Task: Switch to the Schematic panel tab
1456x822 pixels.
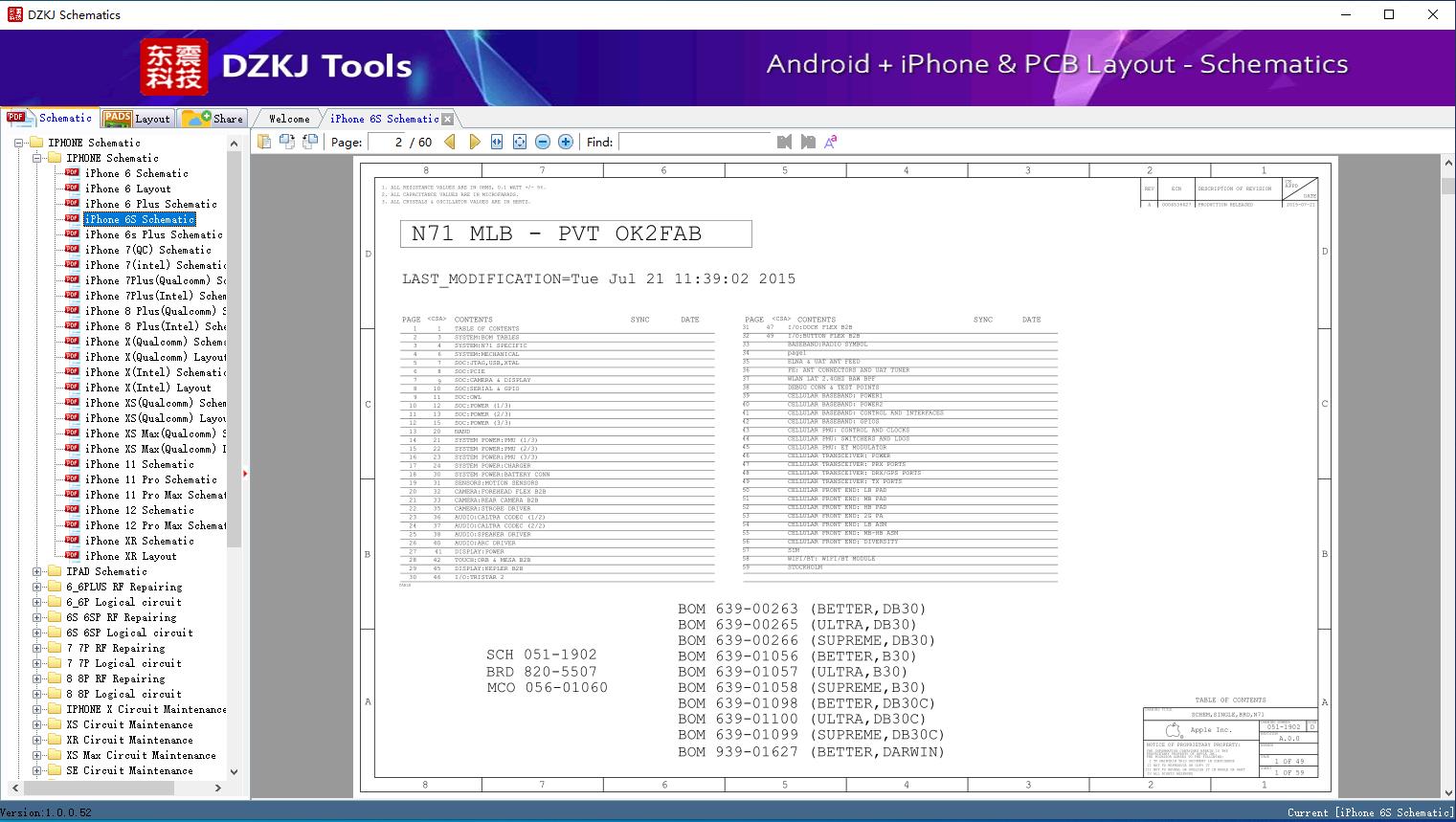Action: (50, 118)
